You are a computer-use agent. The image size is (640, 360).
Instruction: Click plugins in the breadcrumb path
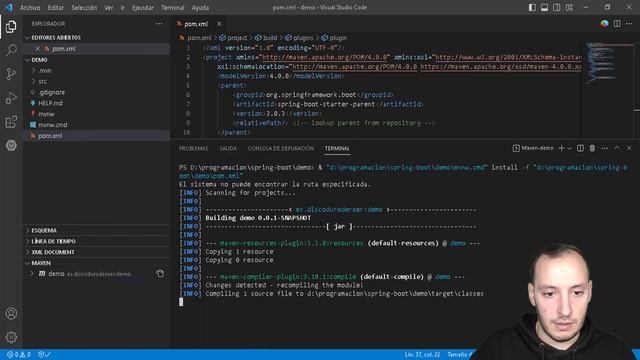[299, 38]
